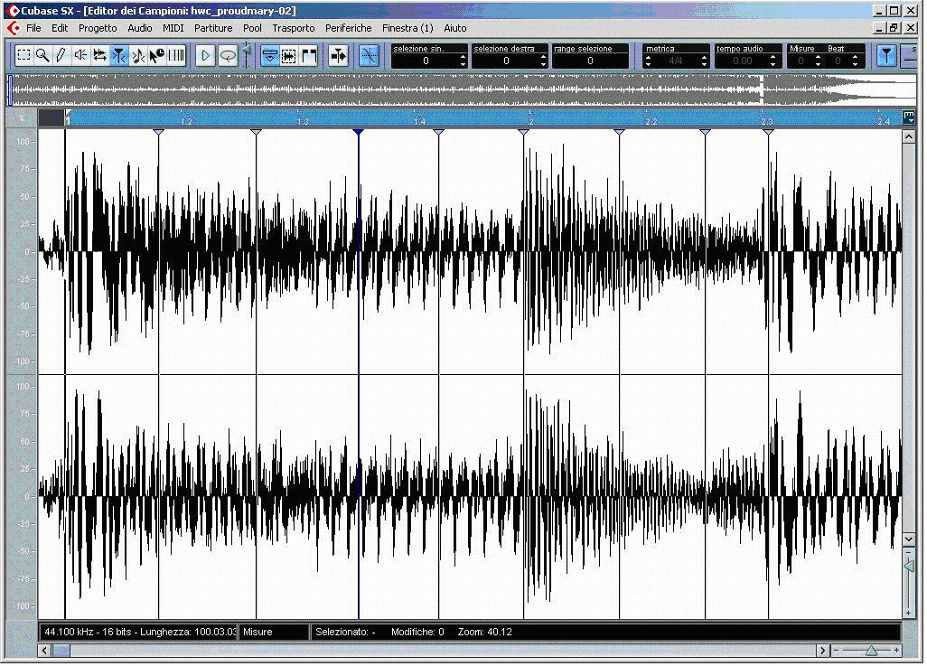Select the Range Selection tool
Viewport: 927px width, 666px height.
tap(24, 56)
